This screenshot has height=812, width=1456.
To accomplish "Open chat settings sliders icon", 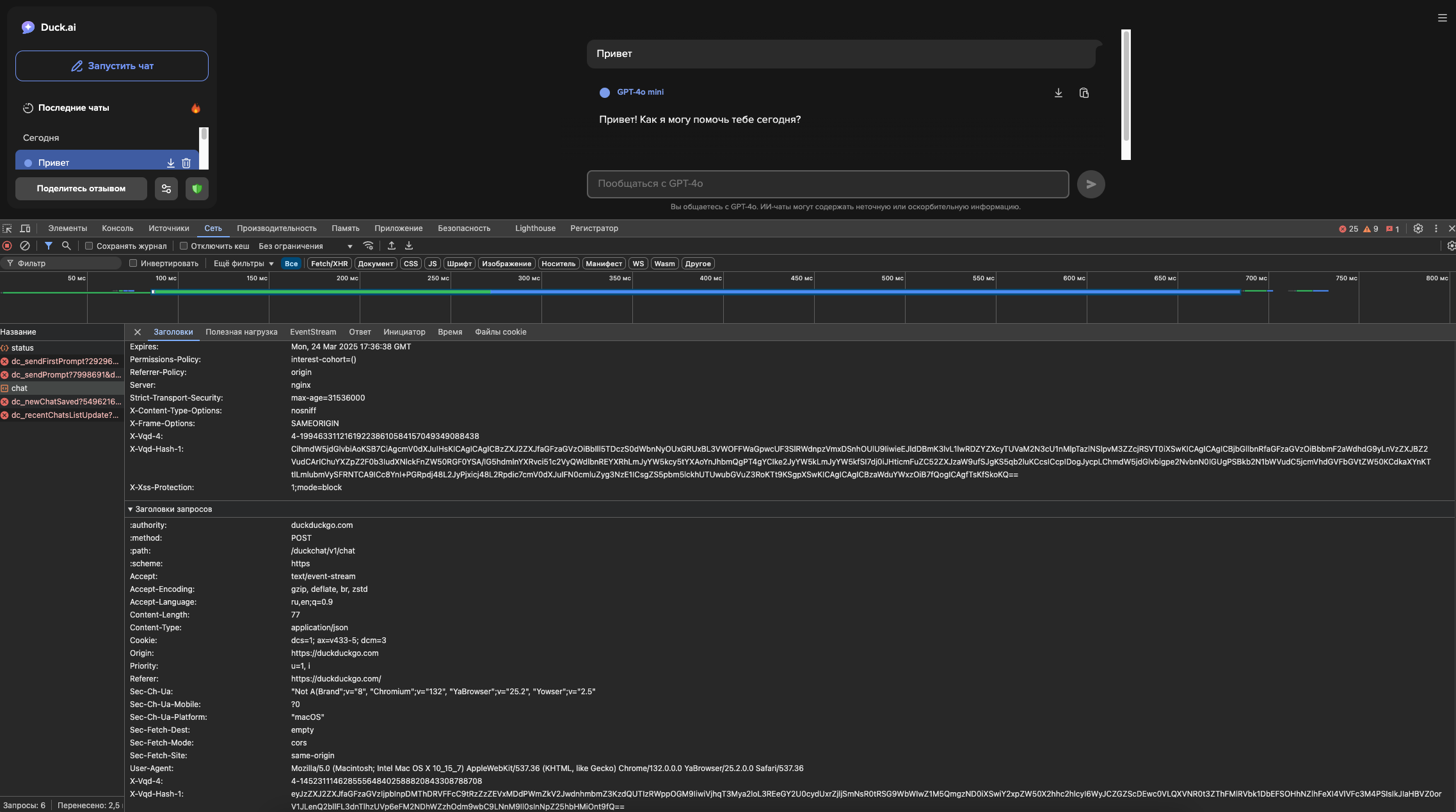I will (166, 189).
